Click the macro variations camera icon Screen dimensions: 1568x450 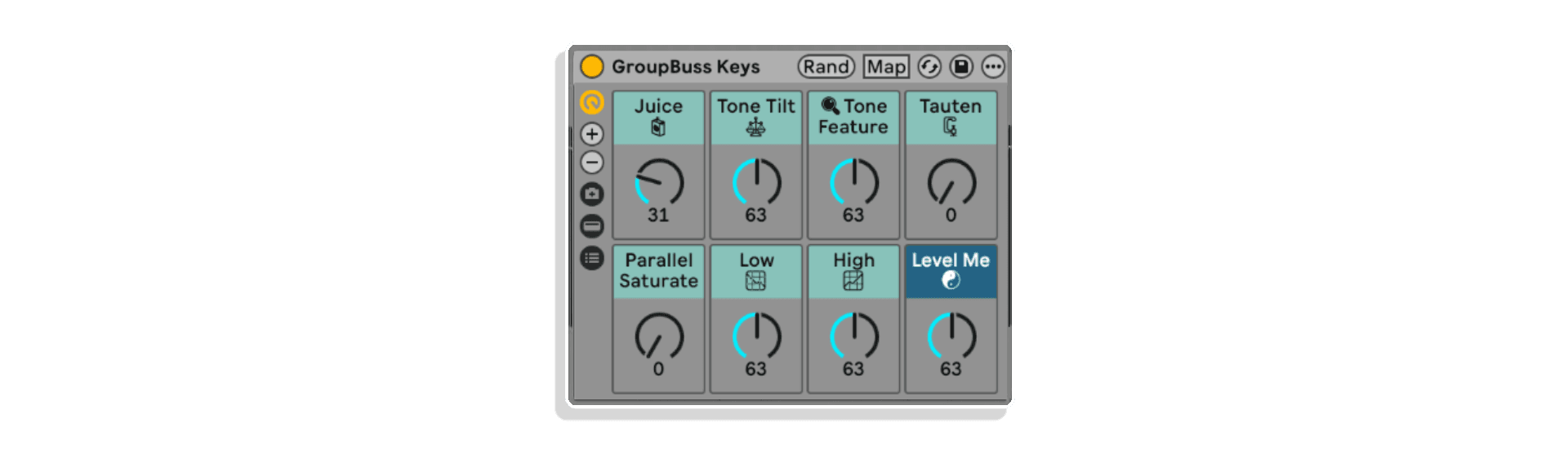tap(592, 194)
